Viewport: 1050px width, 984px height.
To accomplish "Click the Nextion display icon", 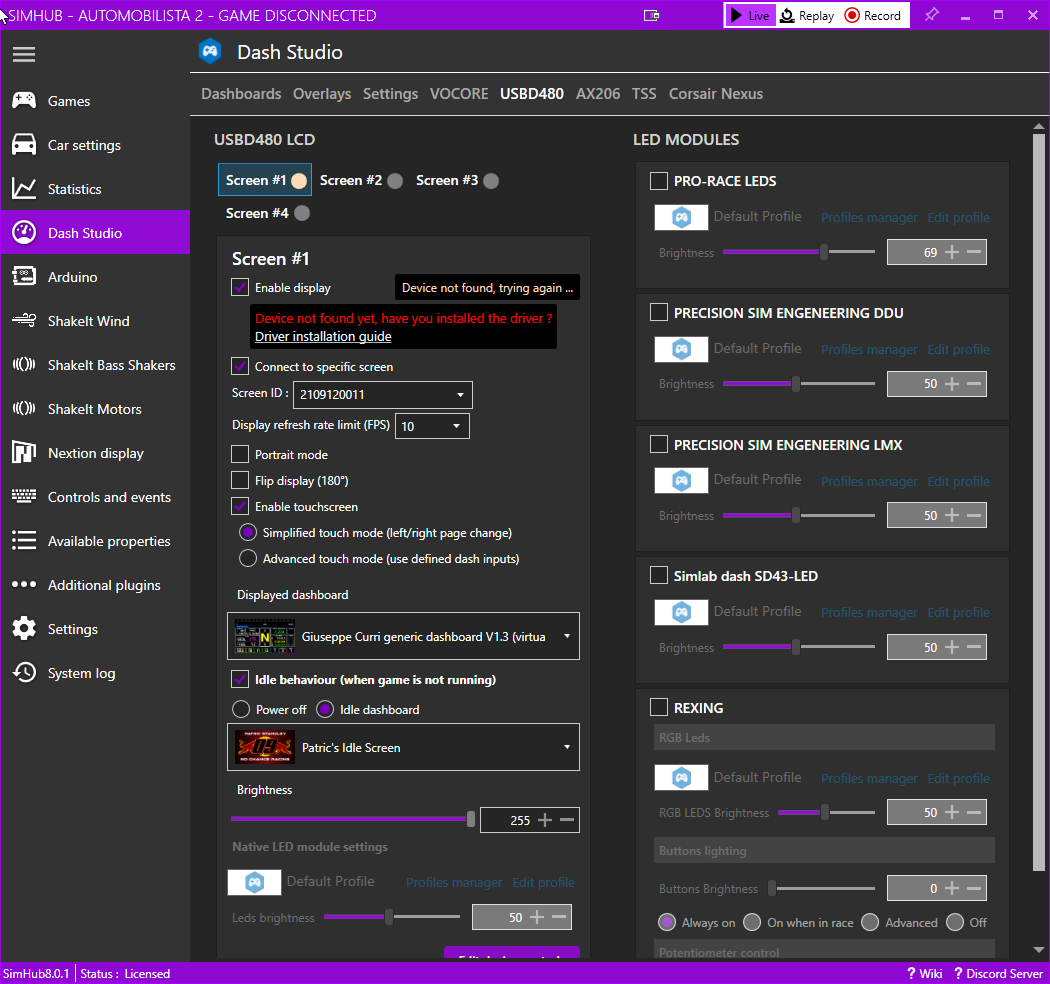I will 24,453.
